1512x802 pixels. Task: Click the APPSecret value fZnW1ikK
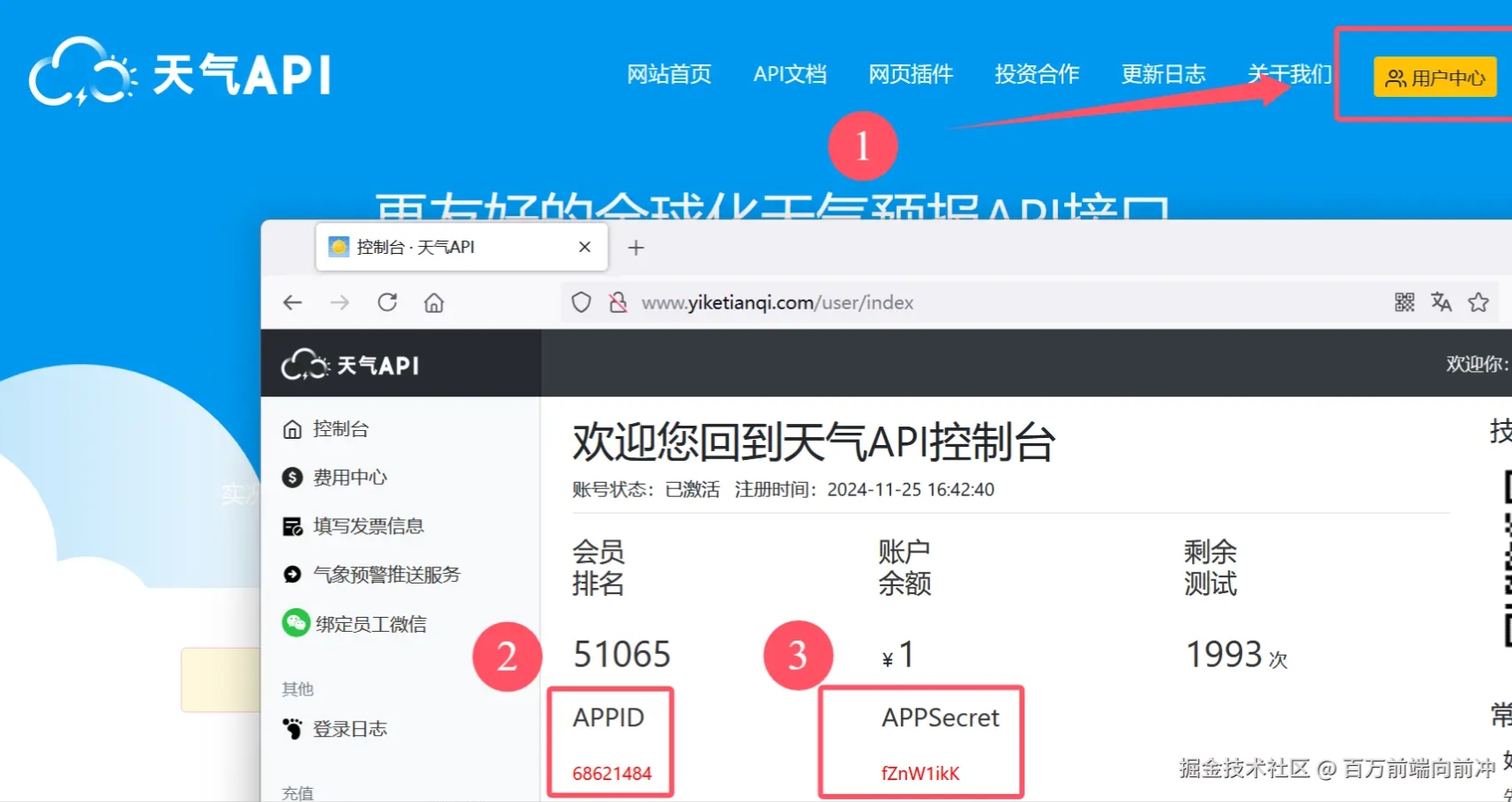pos(920,774)
